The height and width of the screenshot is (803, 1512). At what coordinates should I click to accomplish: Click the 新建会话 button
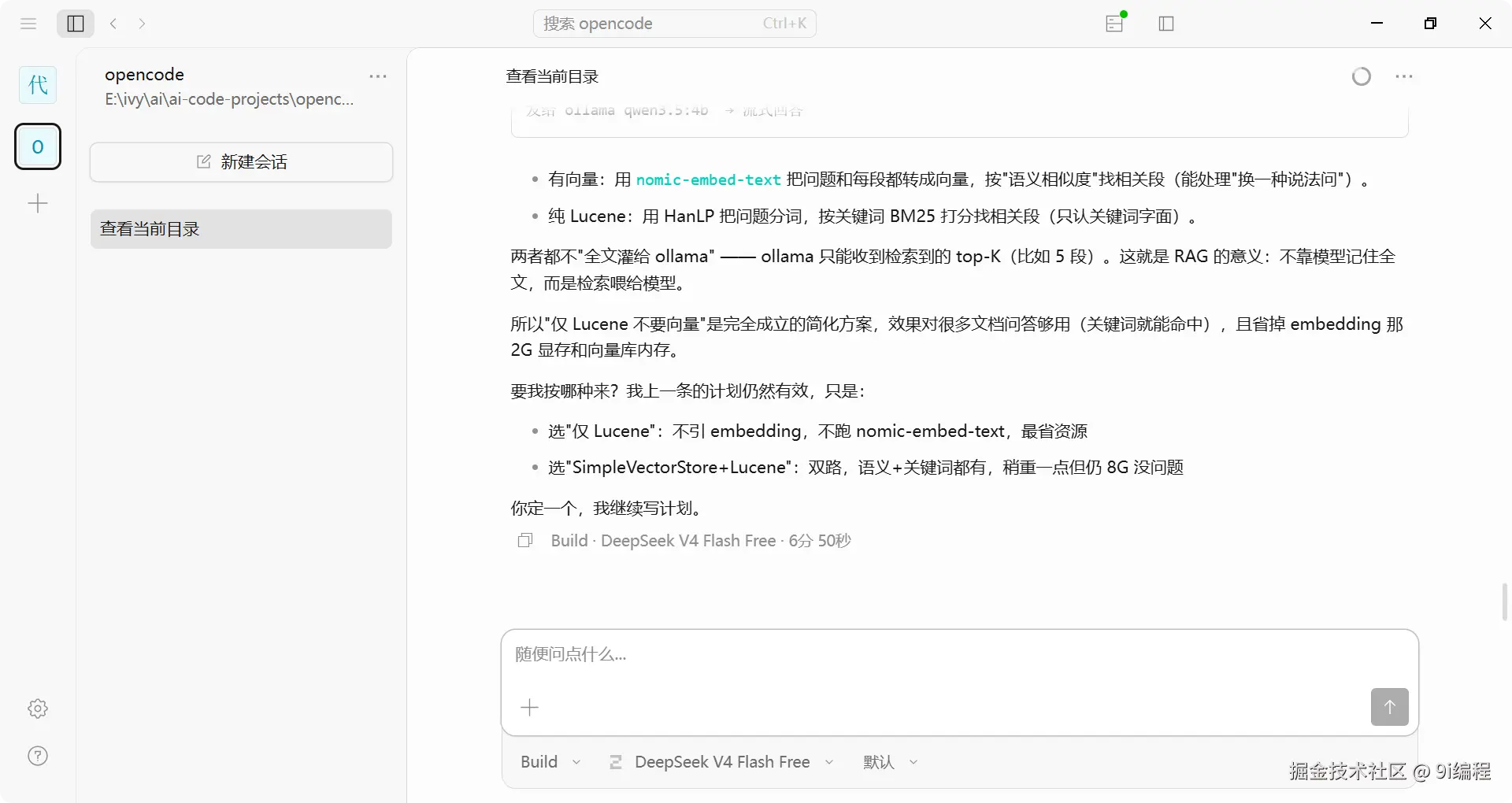[241, 162]
